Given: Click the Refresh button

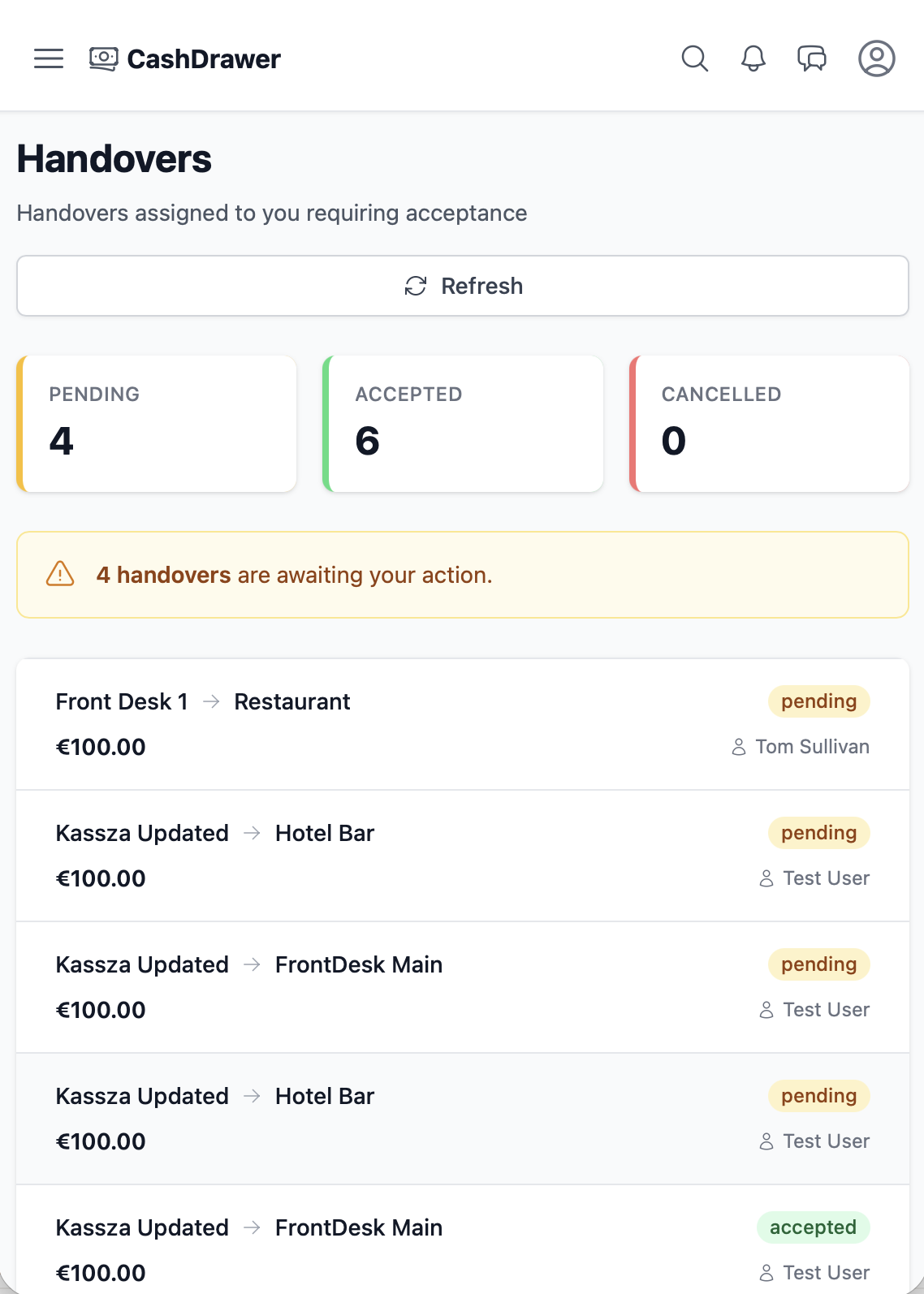Looking at the screenshot, I should coord(463,286).
